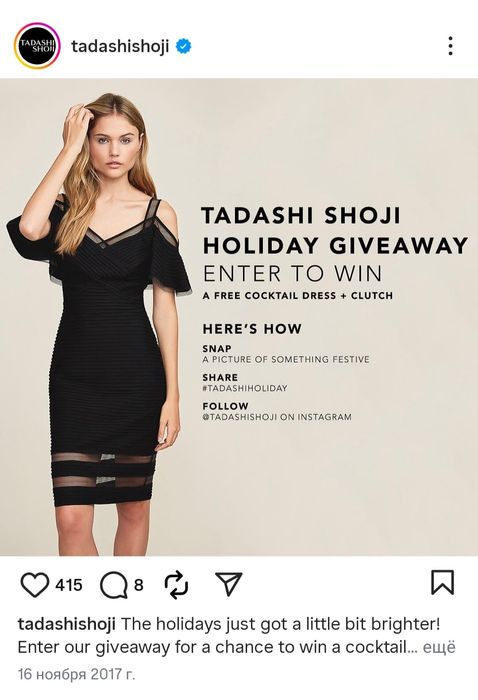Screen dimensions: 478x700
Task: View the 8 comments count
Action: 139,585
